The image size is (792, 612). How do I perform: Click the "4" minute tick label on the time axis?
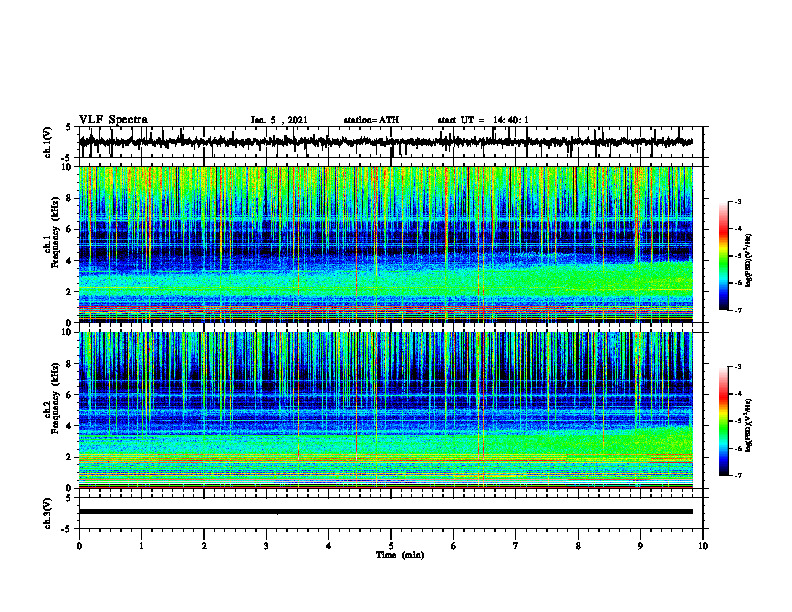[329, 546]
